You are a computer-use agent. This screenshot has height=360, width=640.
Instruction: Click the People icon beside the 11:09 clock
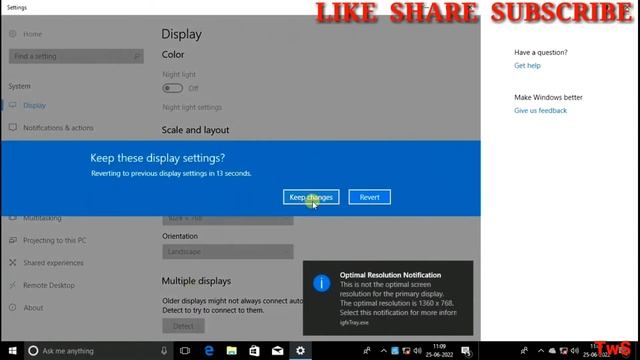[x=367, y=351]
